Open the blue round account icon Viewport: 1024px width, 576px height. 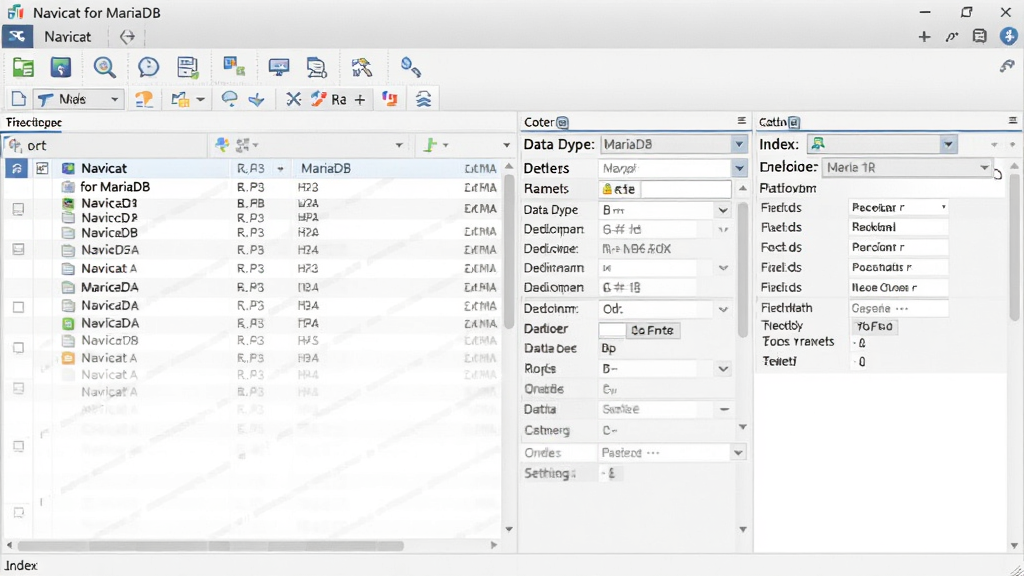click(1009, 37)
